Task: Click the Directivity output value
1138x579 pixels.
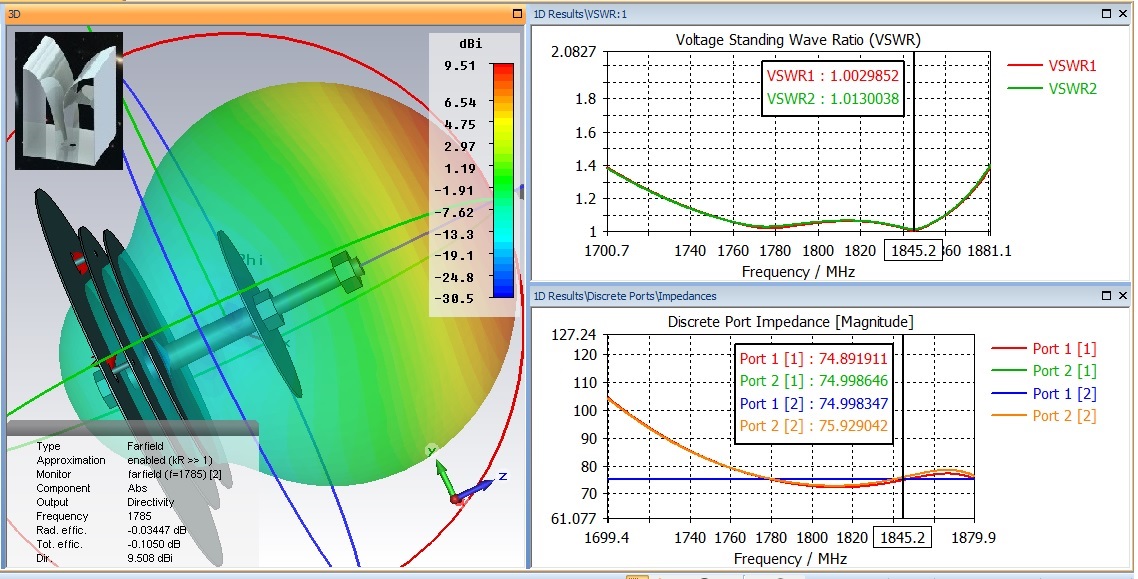Action: [x=150, y=502]
